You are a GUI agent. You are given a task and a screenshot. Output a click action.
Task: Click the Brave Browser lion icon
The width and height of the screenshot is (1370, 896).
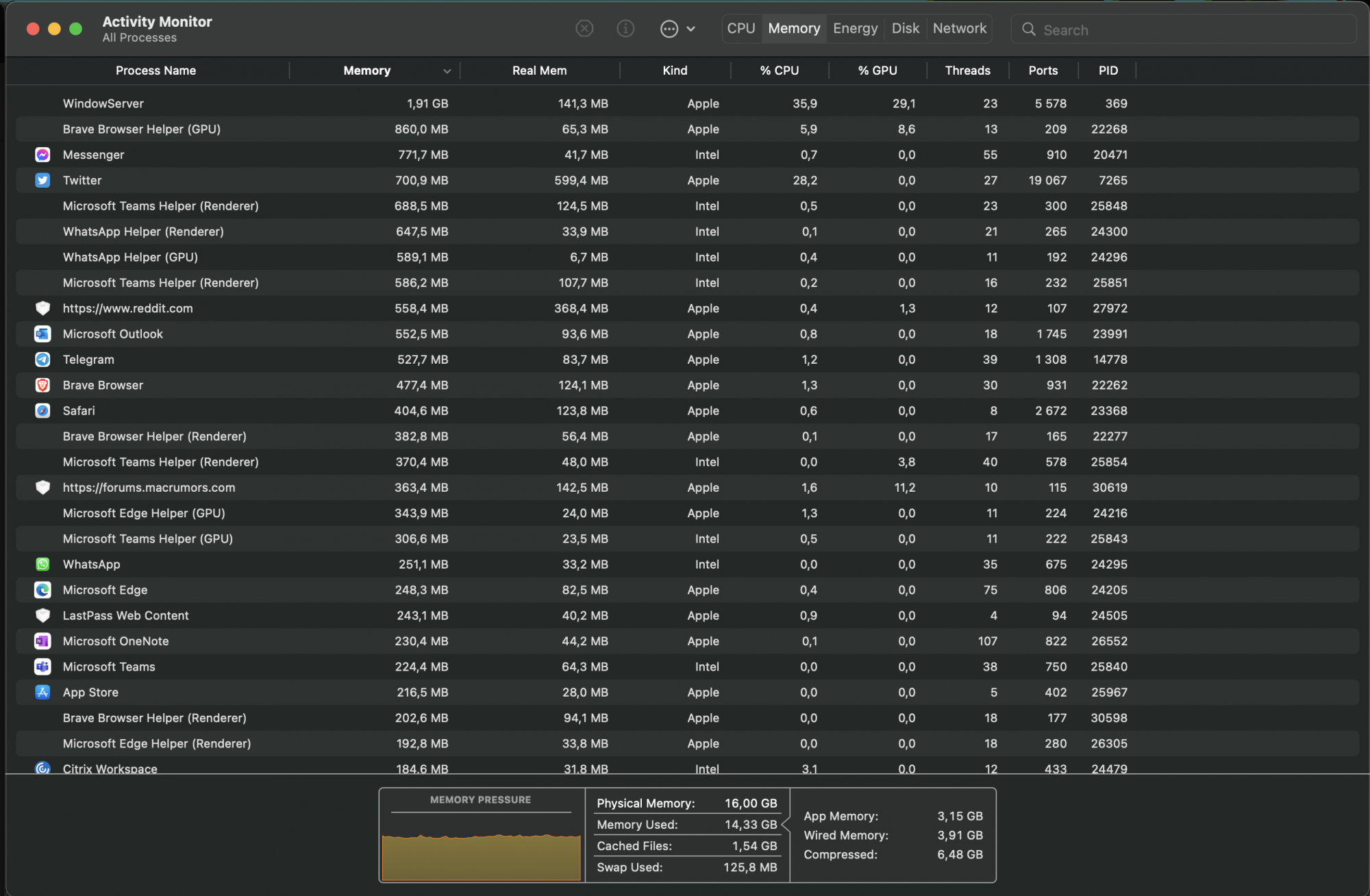tap(42, 385)
